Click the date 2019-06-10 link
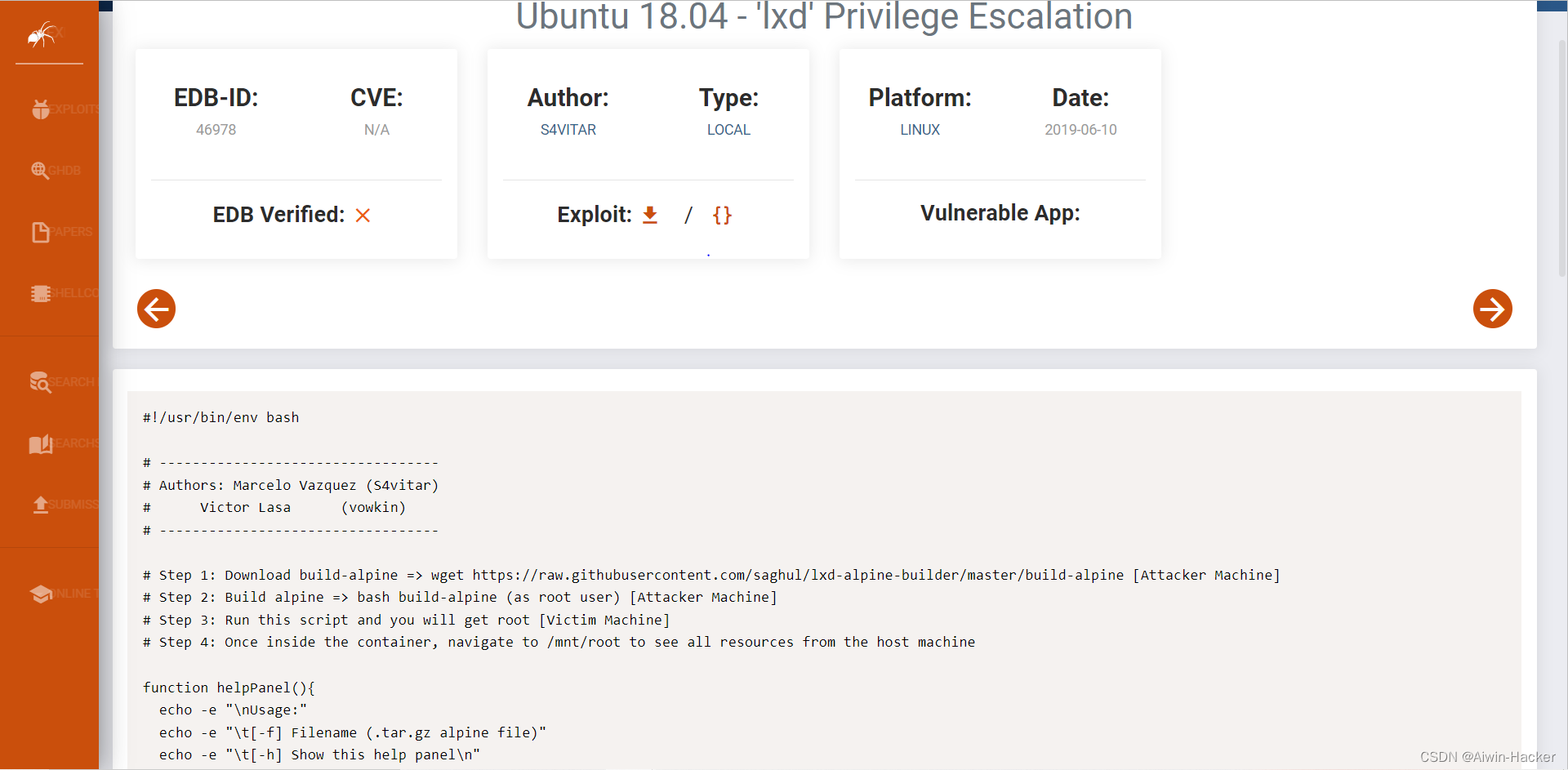The height and width of the screenshot is (770, 1568). (1080, 129)
